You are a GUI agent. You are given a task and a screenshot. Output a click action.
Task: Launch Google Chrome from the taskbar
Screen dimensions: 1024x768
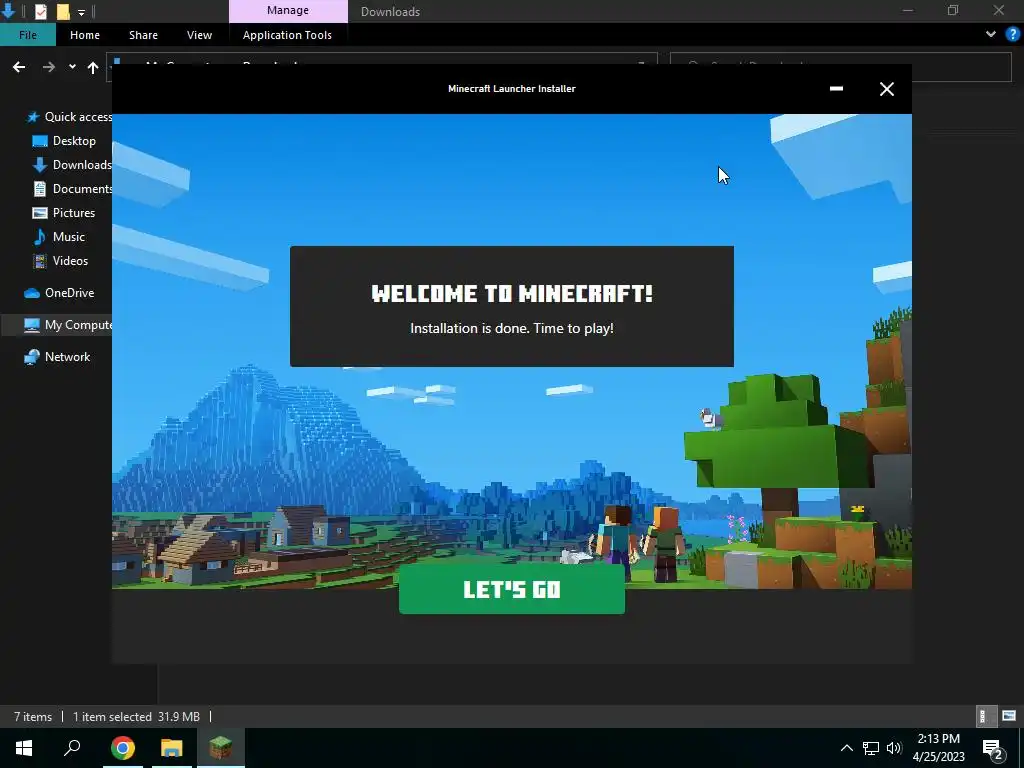point(123,748)
